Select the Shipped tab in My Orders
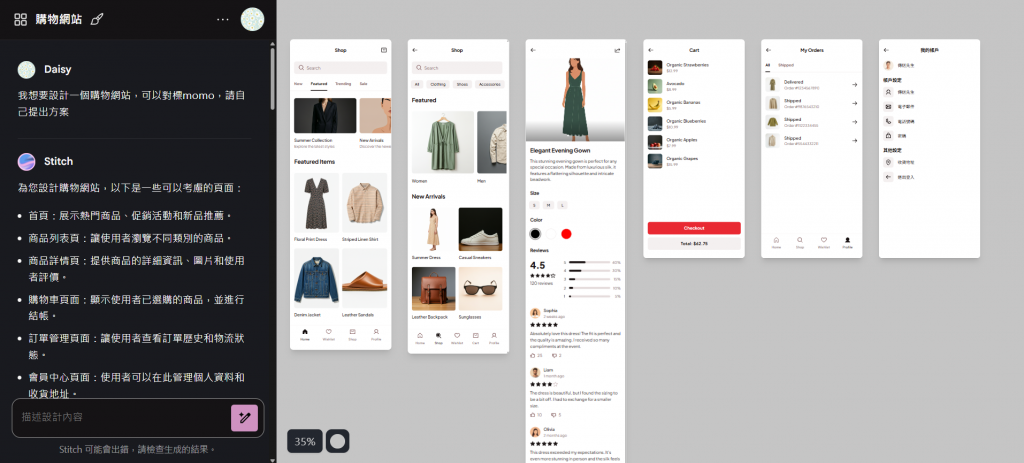The width and height of the screenshot is (1024, 463). tap(786, 65)
